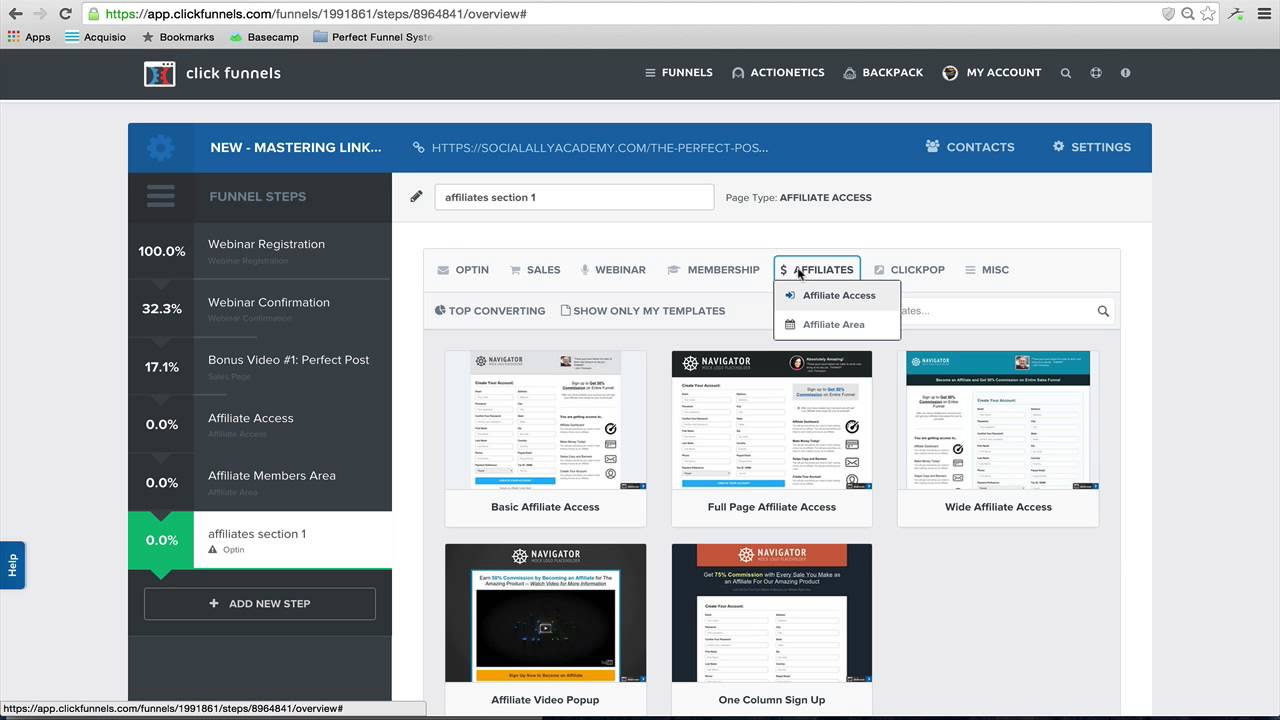Select the Bonus Video #1: Perfect Post step
The width and height of the screenshot is (1280, 720).
[260, 366]
